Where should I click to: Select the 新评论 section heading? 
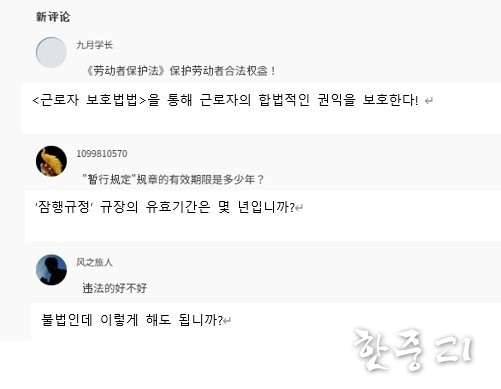point(53,17)
